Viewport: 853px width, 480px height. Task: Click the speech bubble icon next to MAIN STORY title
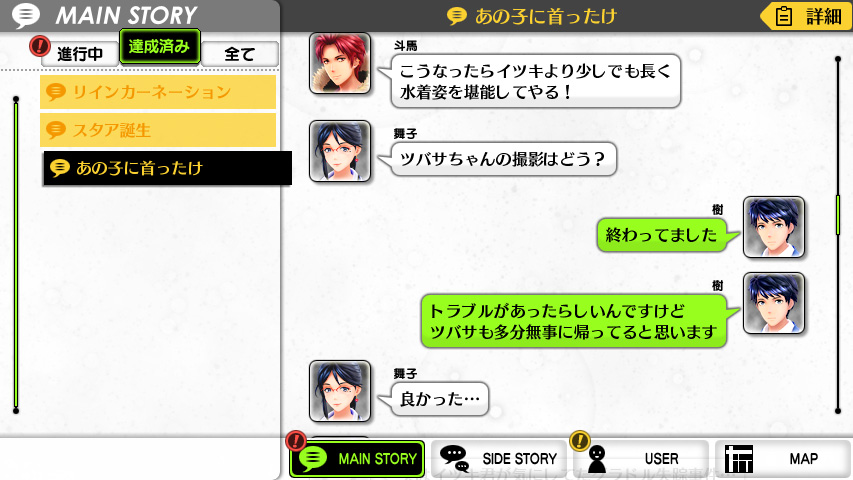(26, 15)
